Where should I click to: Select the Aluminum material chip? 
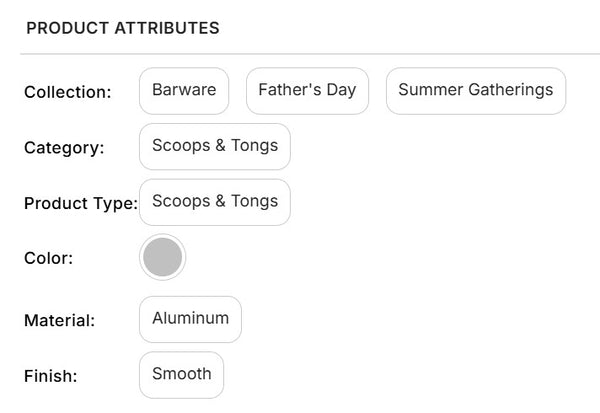click(x=190, y=319)
